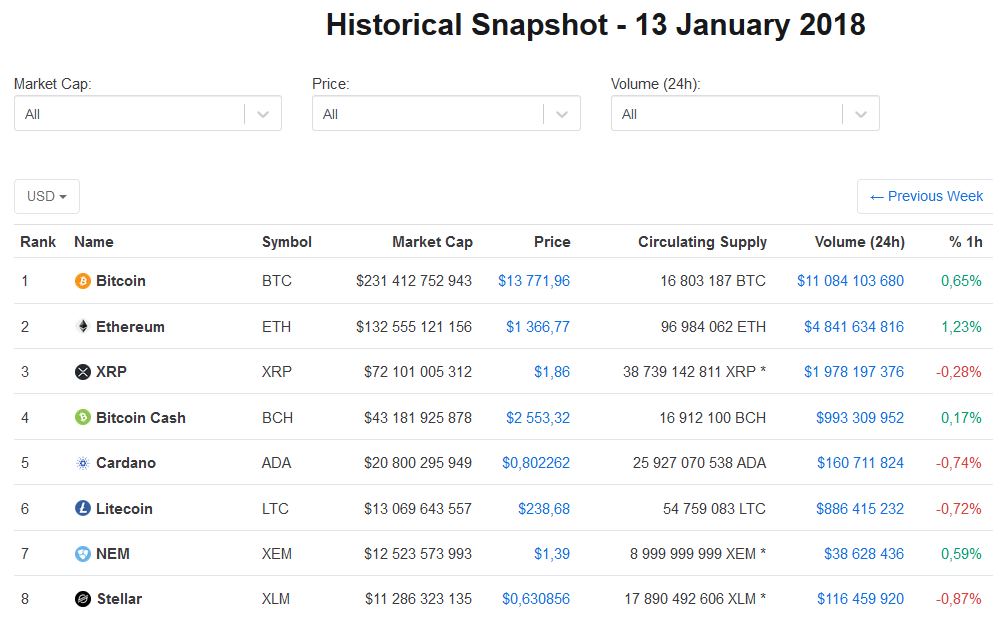Click Stellar volume $116 459 920
This screenshot has height=618, width=993.
coord(860,598)
